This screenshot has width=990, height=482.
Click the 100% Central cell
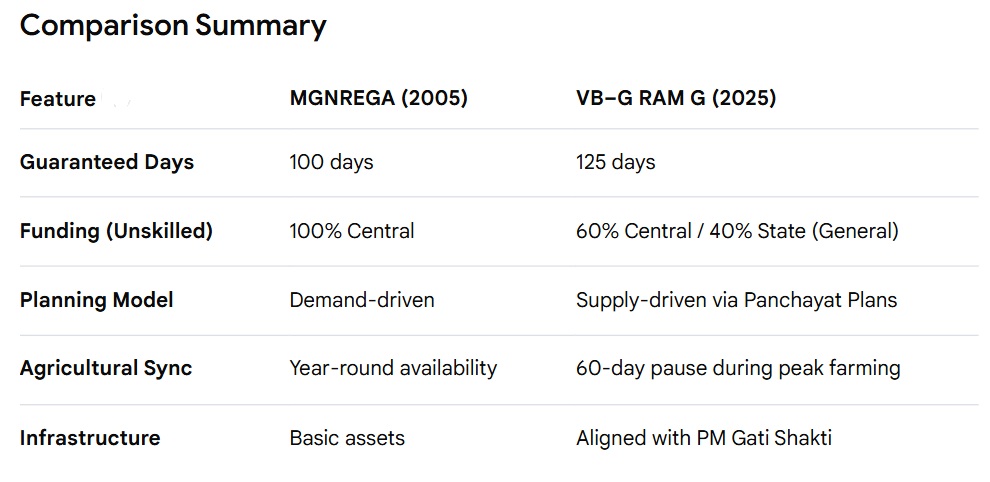click(352, 231)
